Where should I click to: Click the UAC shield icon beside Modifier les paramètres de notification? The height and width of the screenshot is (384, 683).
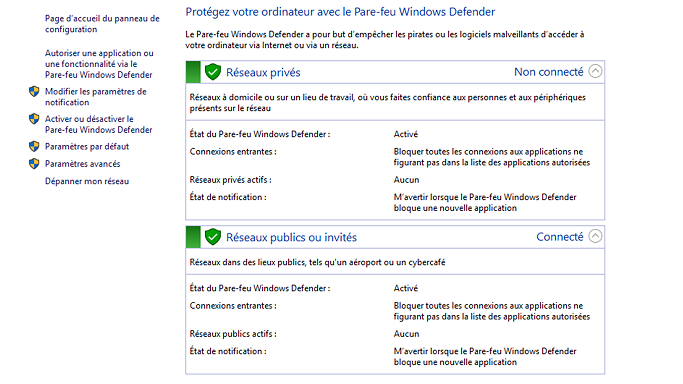34,91
